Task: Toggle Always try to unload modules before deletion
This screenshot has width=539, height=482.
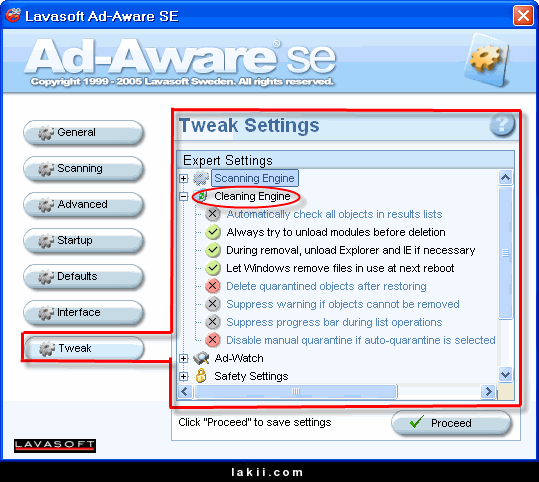Action: tap(213, 232)
